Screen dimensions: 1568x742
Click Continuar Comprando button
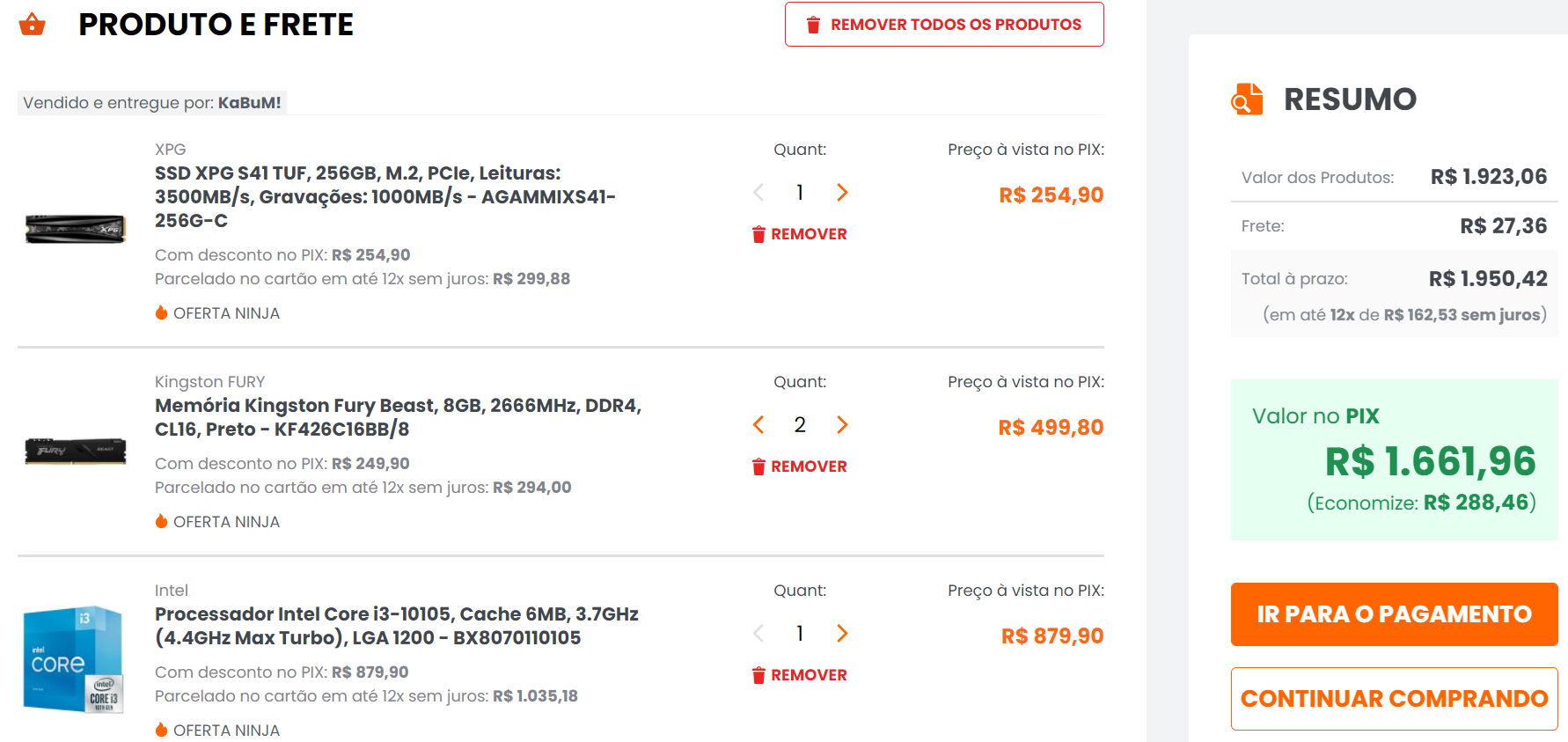(x=1394, y=699)
